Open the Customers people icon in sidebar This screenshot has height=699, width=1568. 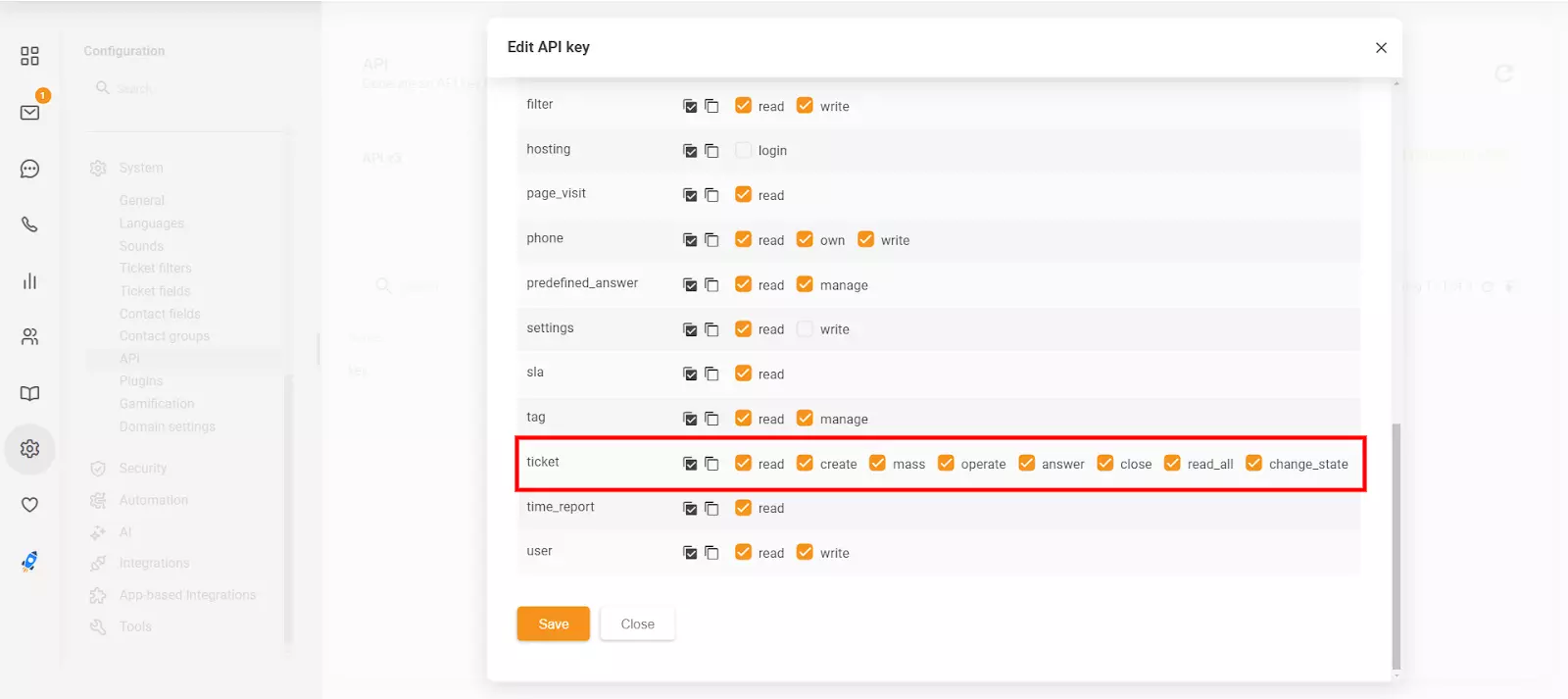pyautogui.click(x=29, y=337)
